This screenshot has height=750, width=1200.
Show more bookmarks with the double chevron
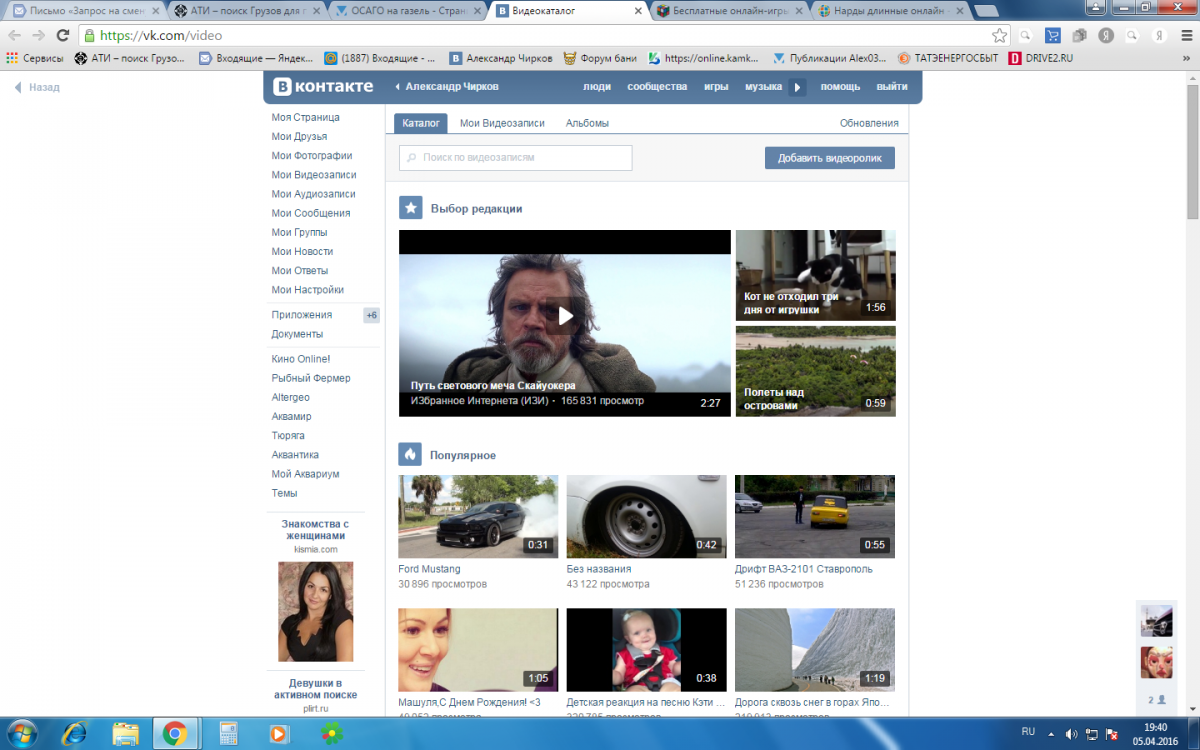(1189, 58)
